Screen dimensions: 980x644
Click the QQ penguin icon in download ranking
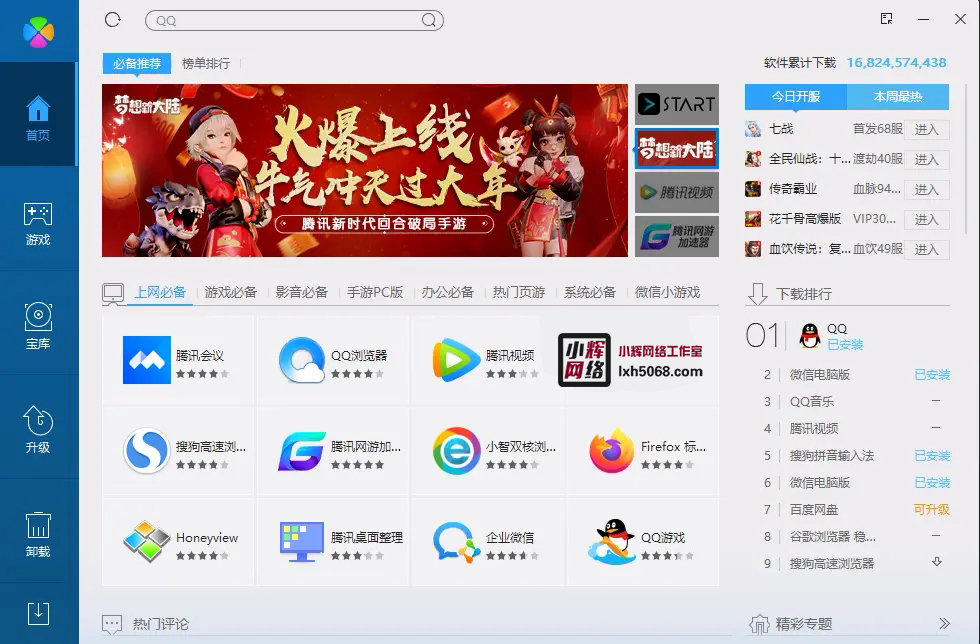(810, 336)
